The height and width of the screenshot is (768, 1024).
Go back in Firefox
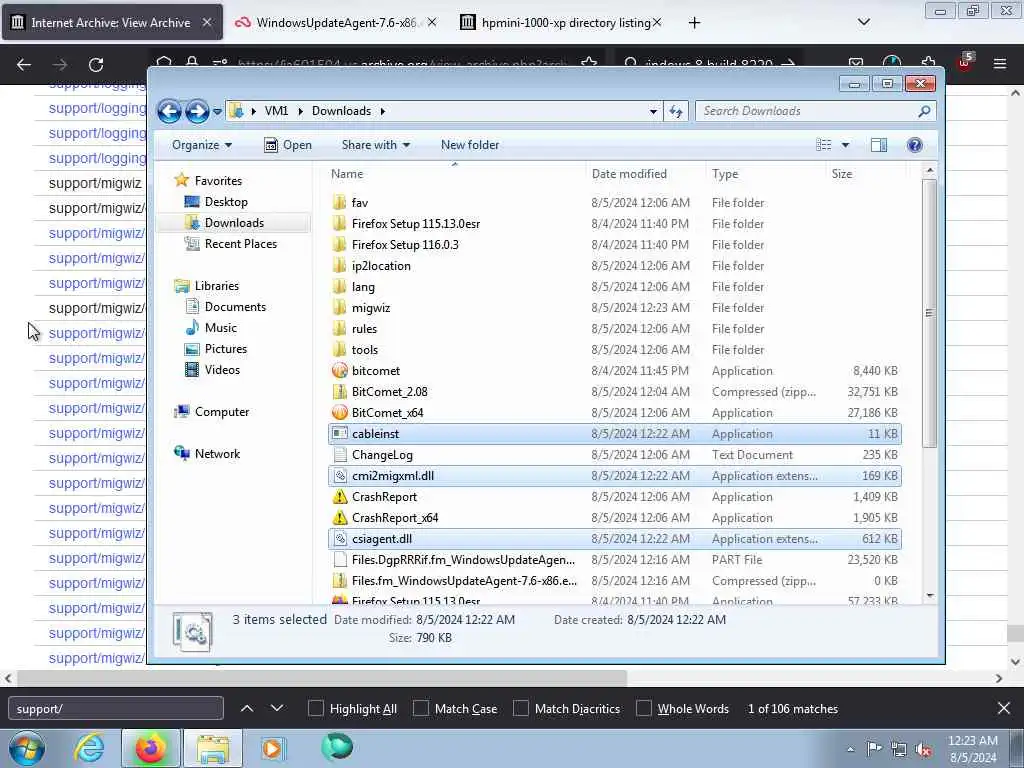point(24,65)
